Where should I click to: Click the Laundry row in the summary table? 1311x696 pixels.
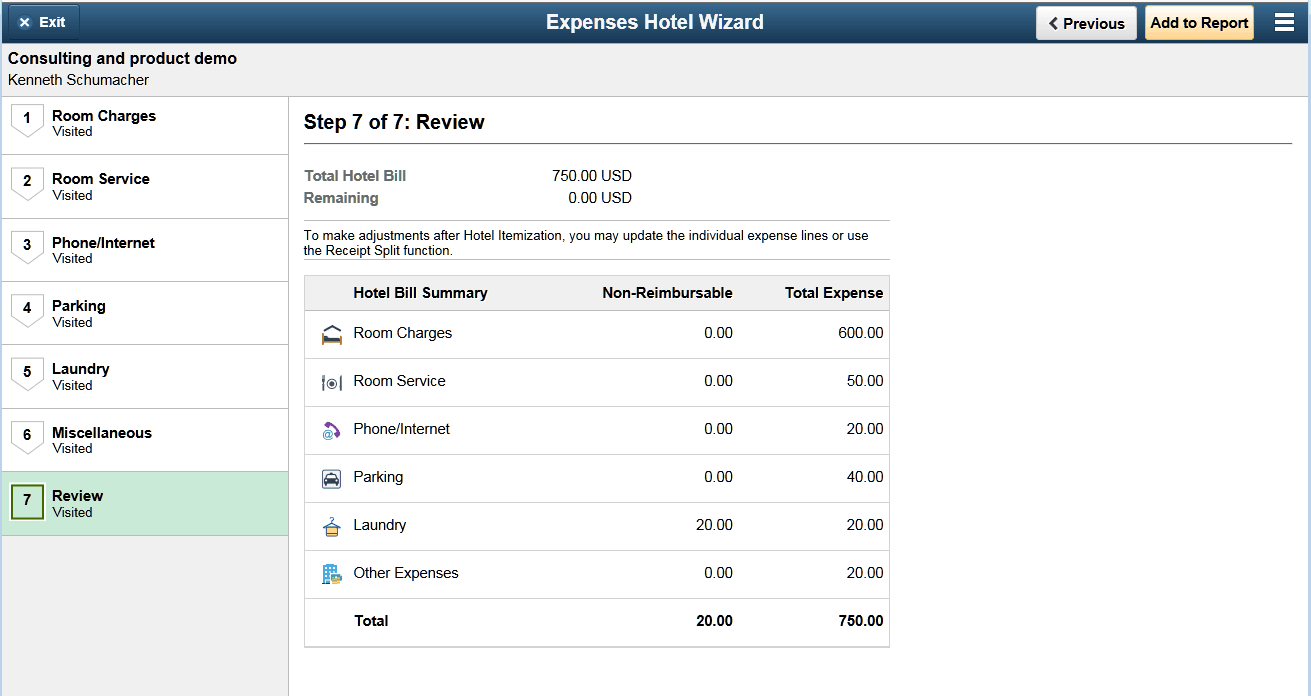(596, 525)
